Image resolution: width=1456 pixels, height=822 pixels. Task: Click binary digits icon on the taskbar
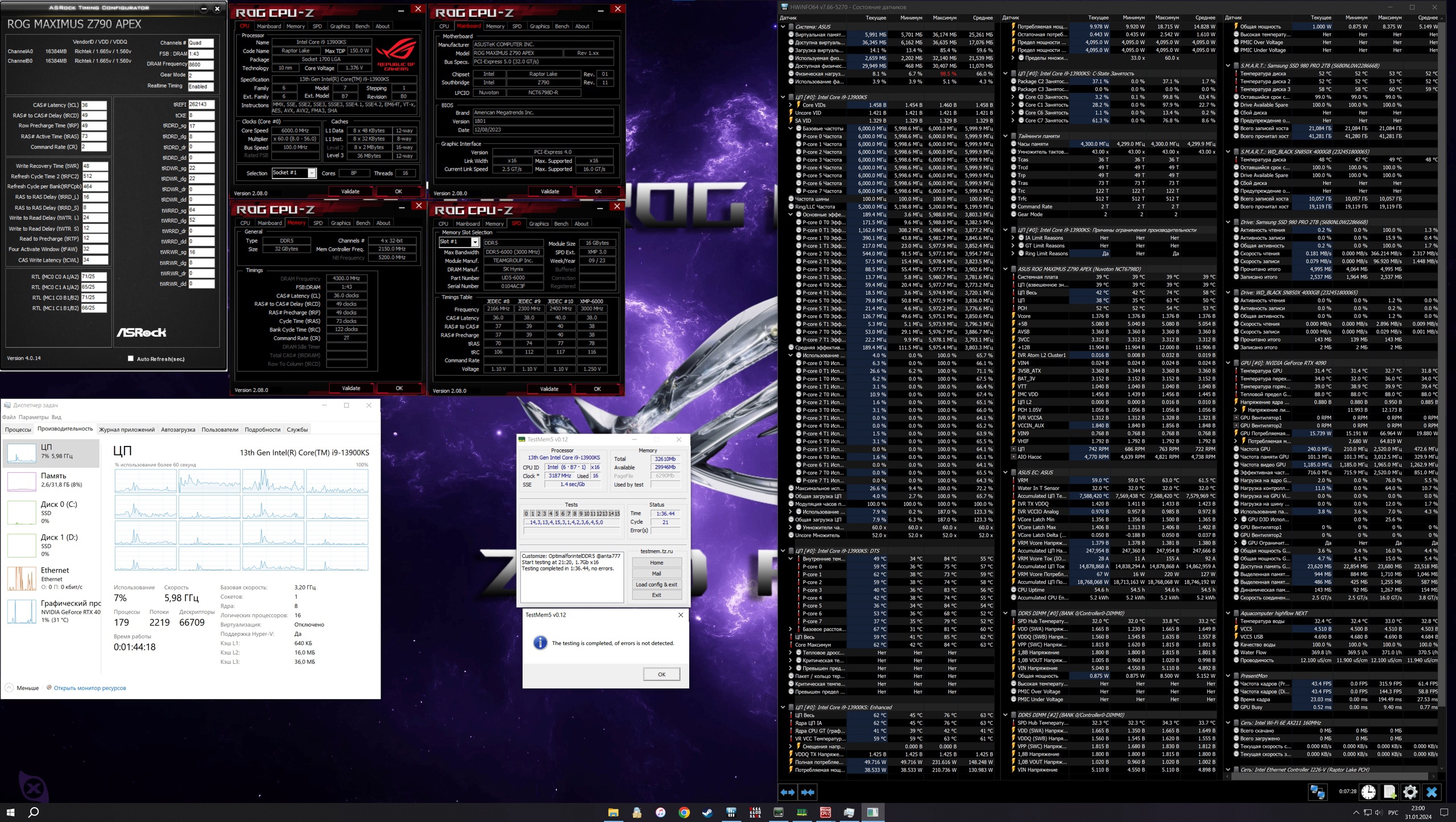[x=755, y=812]
